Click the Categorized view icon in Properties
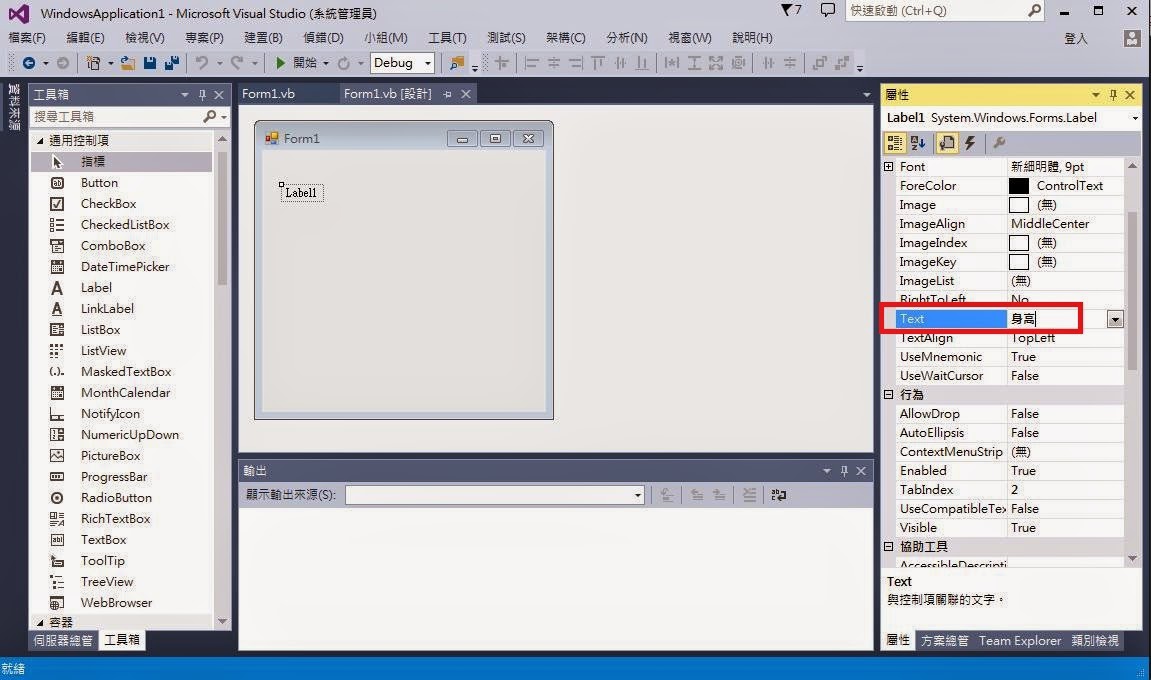The height and width of the screenshot is (680, 1151). (x=894, y=143)
